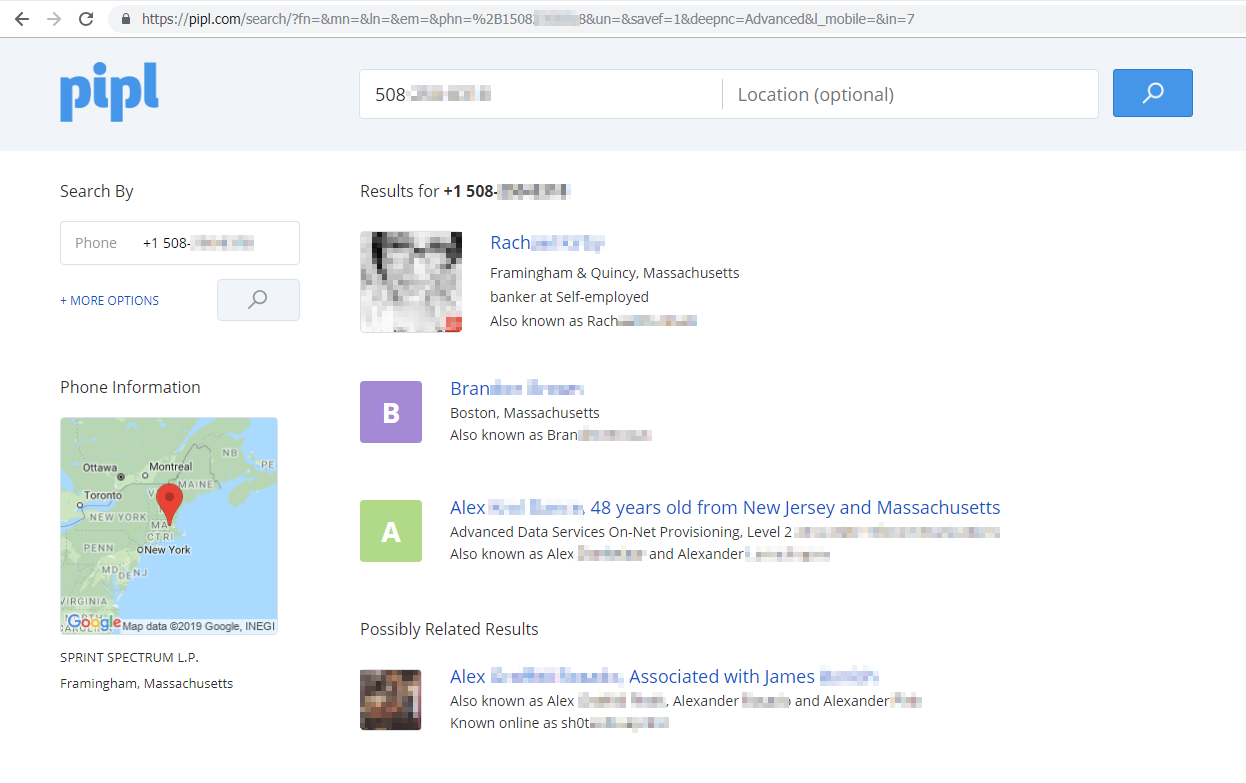Click the browser forward arrow
The image size is (1246, 783).
(x=54, y=19)
